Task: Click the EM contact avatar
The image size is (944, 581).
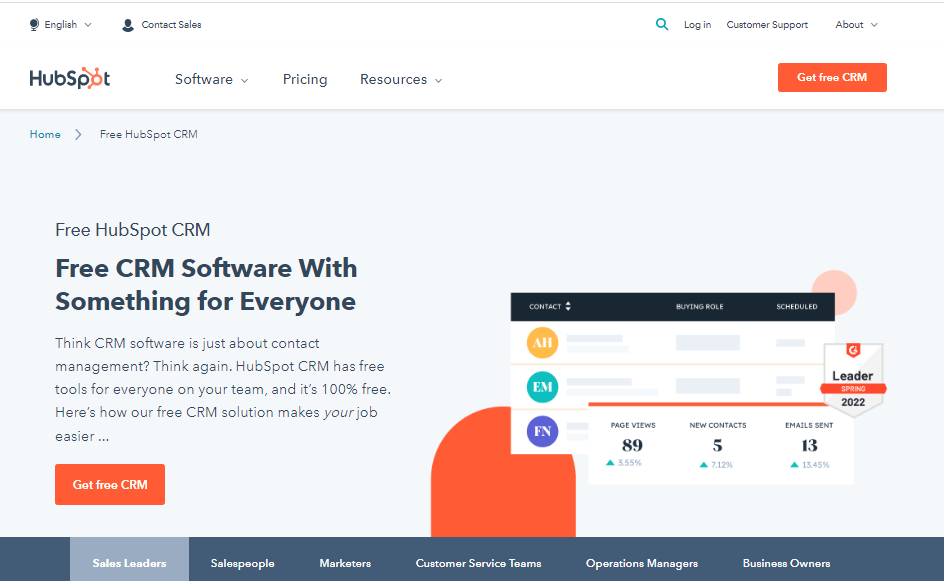Action: (x=542, y=387)
